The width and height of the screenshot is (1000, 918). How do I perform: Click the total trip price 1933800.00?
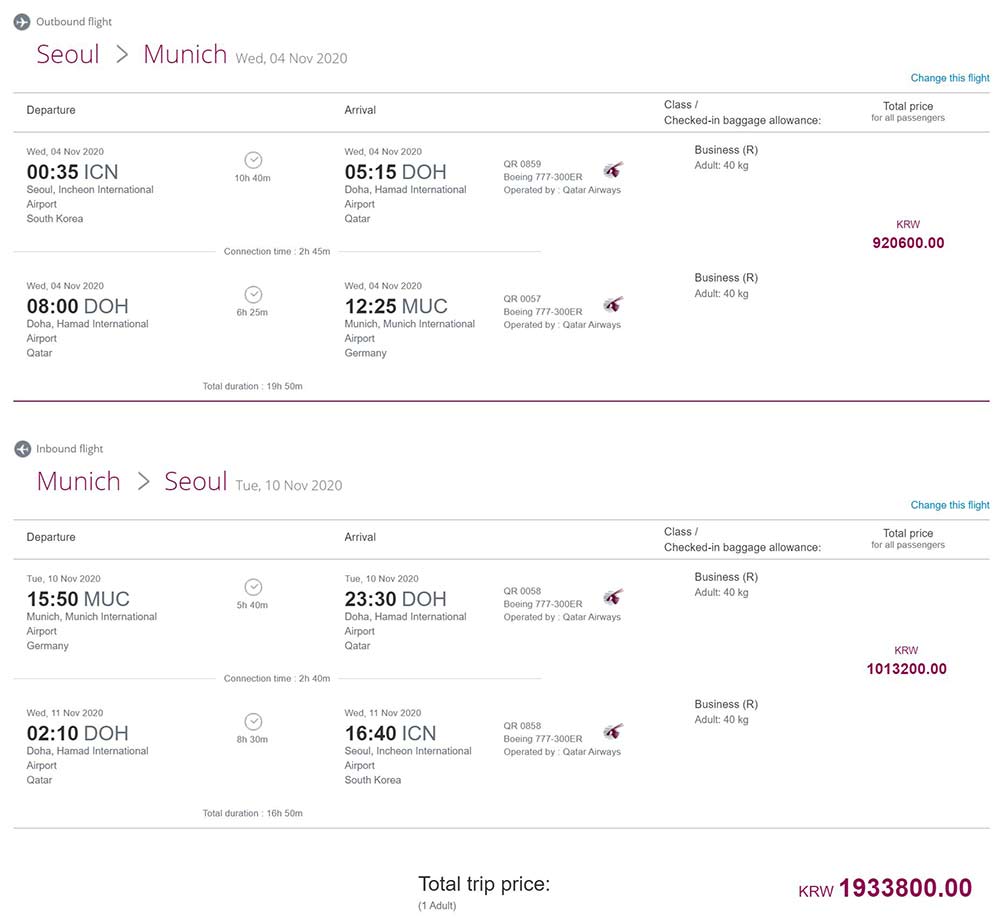coord(906,888)
